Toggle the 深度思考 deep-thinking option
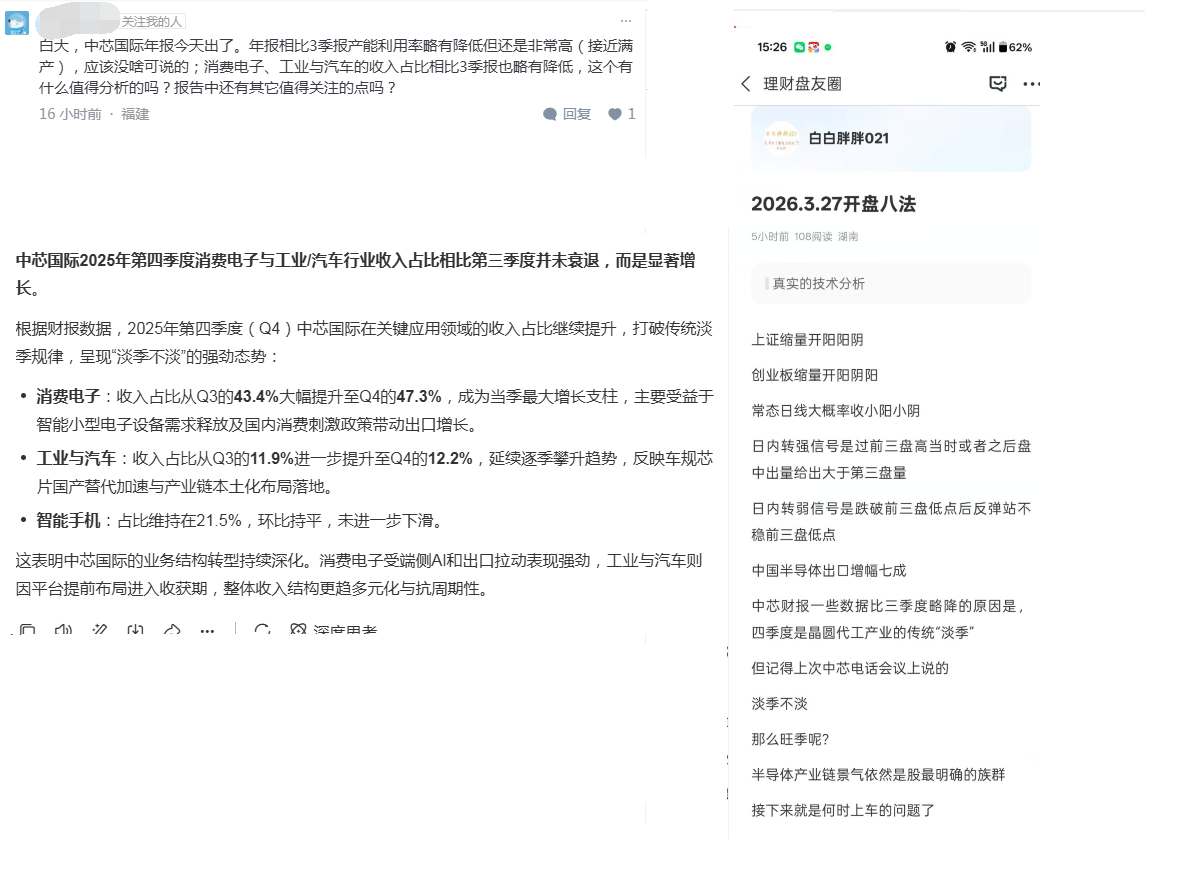 [x=333, y=630]
